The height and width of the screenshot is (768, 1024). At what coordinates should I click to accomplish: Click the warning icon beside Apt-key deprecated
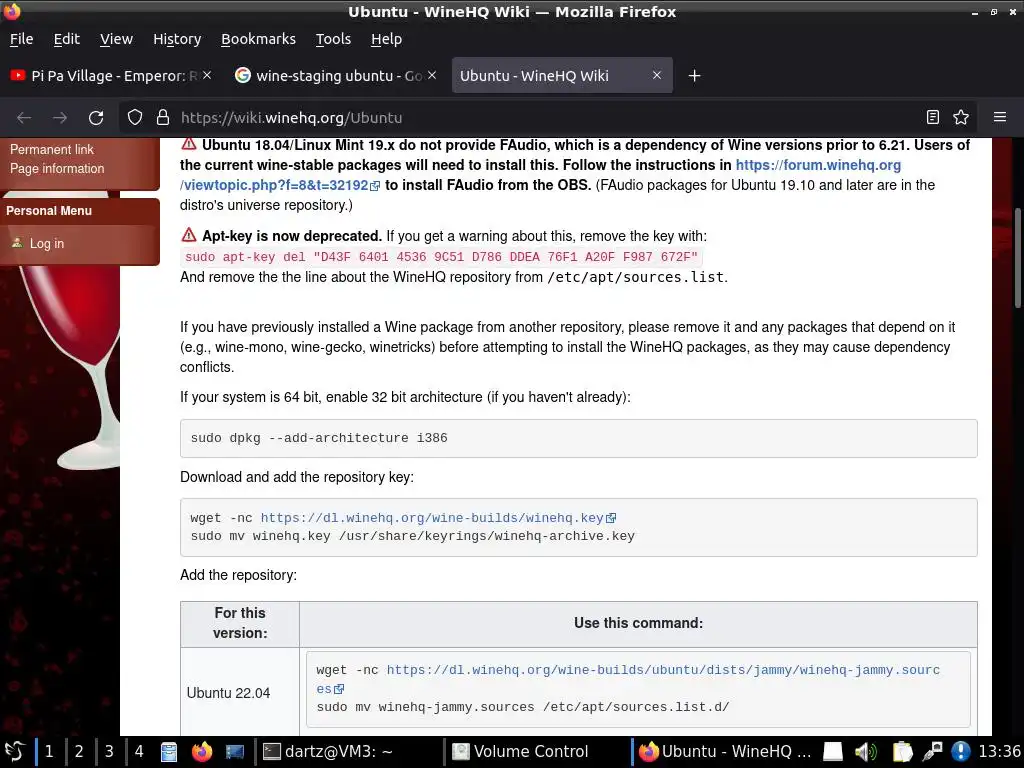pyautogui.click(x=189, y=235)
